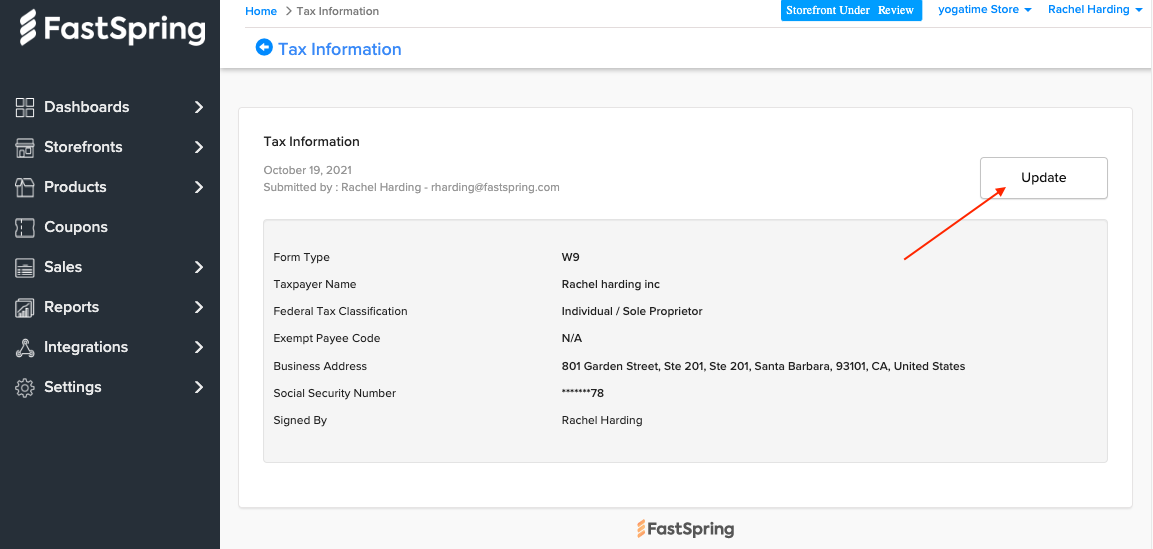This screenshot has height=549, width=1153.
Task: Expand the Products chevron
Action: pos(199,187)
